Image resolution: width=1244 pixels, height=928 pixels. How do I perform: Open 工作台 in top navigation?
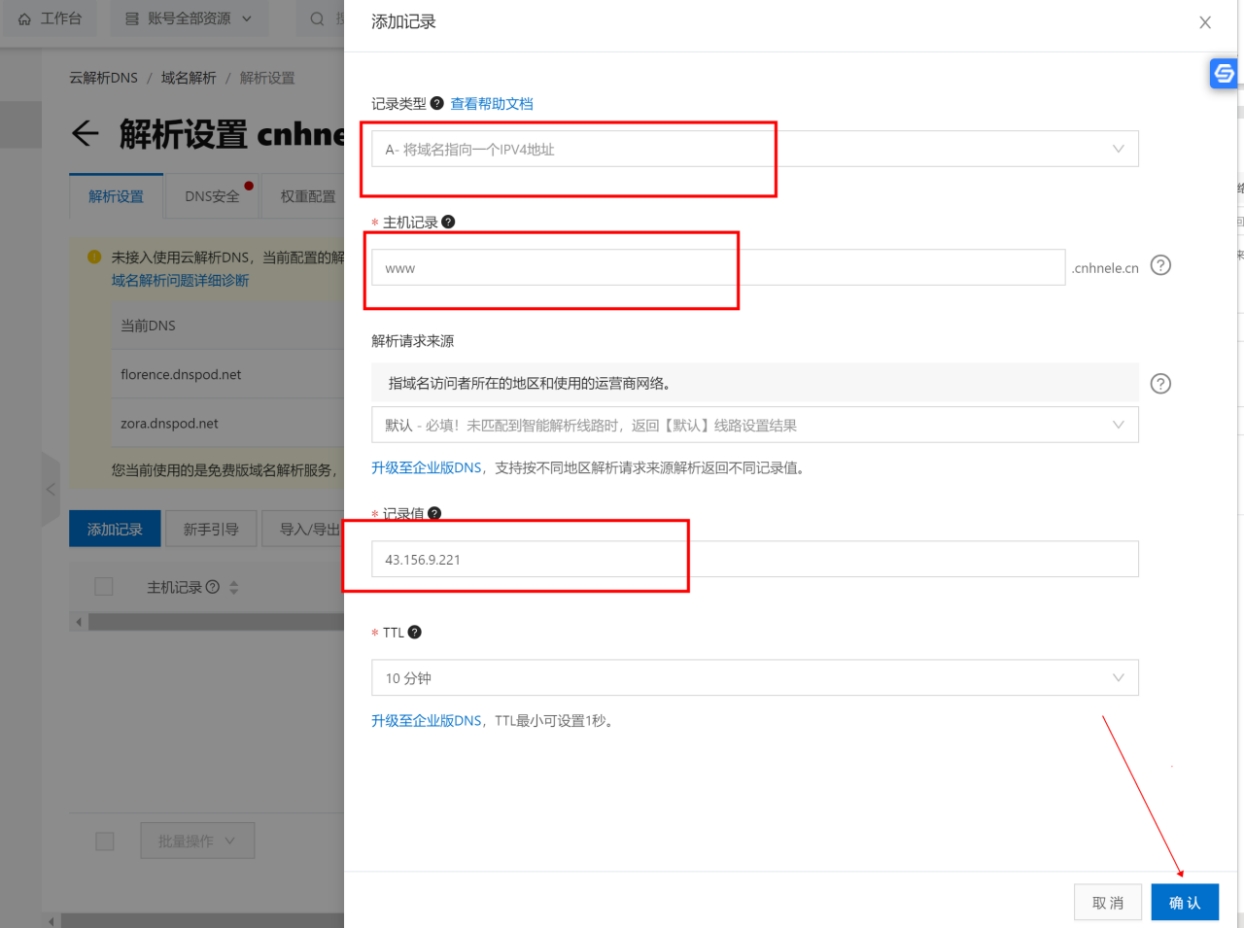coord(50,19)
